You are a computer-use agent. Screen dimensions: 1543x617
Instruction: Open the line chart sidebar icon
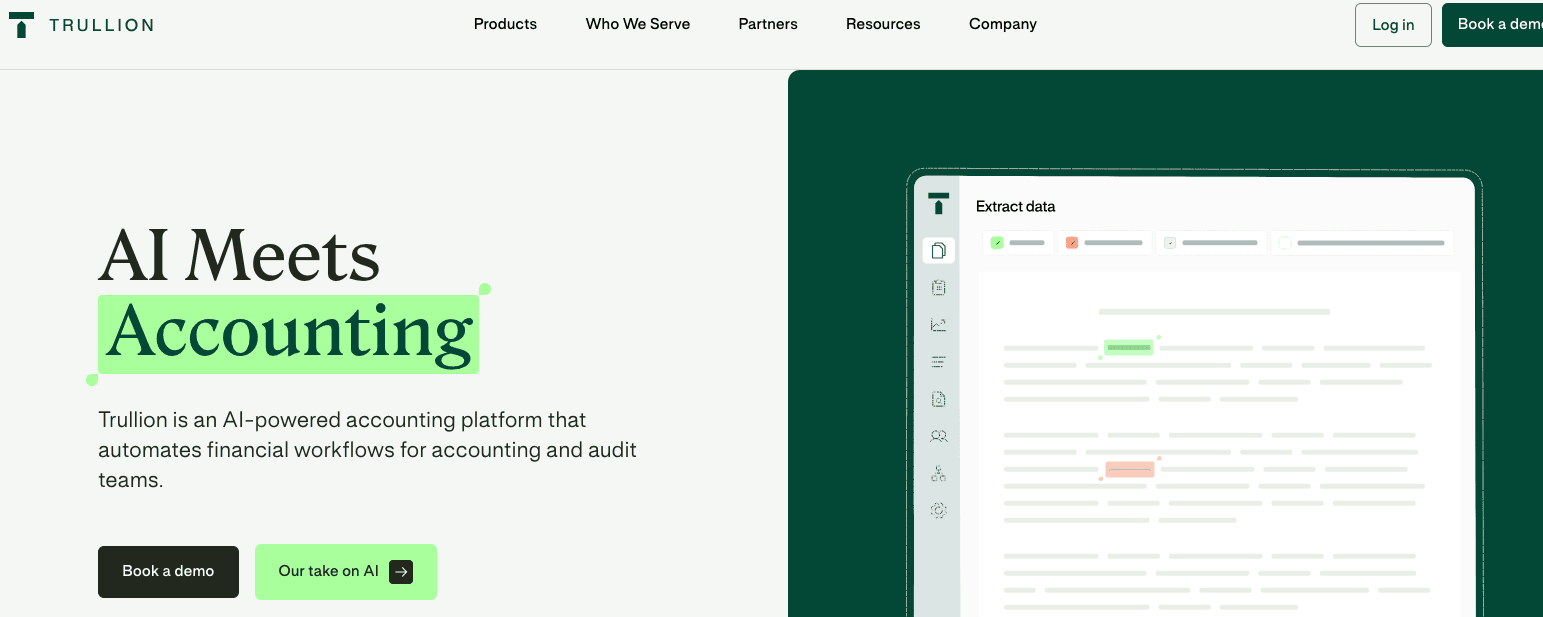(x=938, y=325)
